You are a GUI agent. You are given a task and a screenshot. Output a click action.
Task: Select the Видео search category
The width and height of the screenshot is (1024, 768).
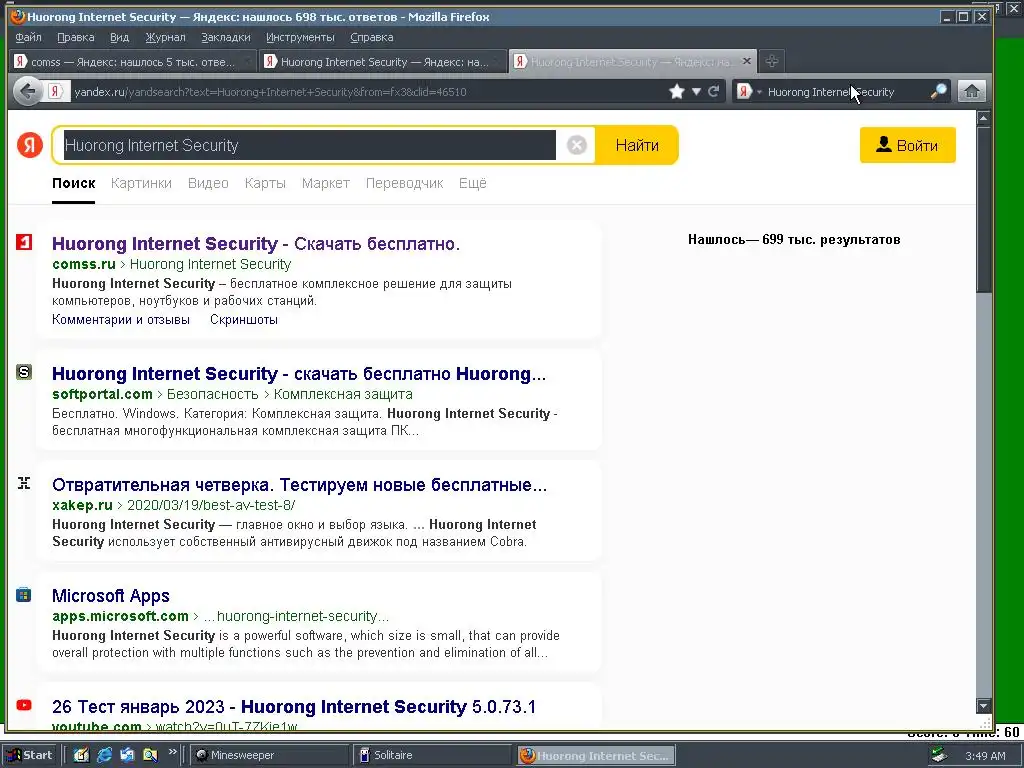tap(208, 184)
